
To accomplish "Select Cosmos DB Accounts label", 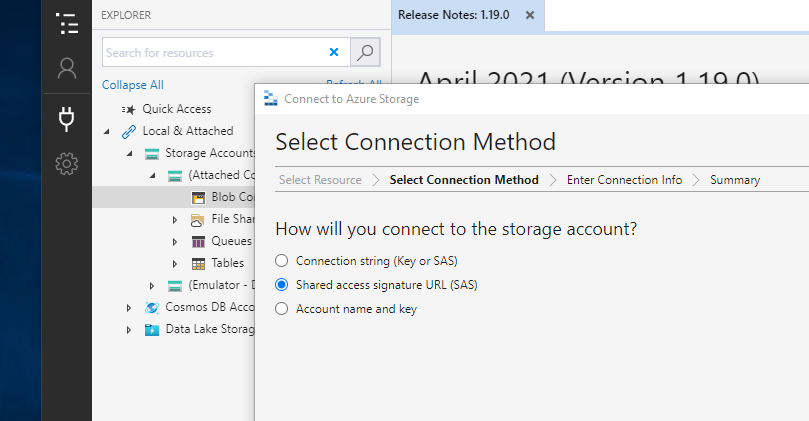I will pos(209,307).
